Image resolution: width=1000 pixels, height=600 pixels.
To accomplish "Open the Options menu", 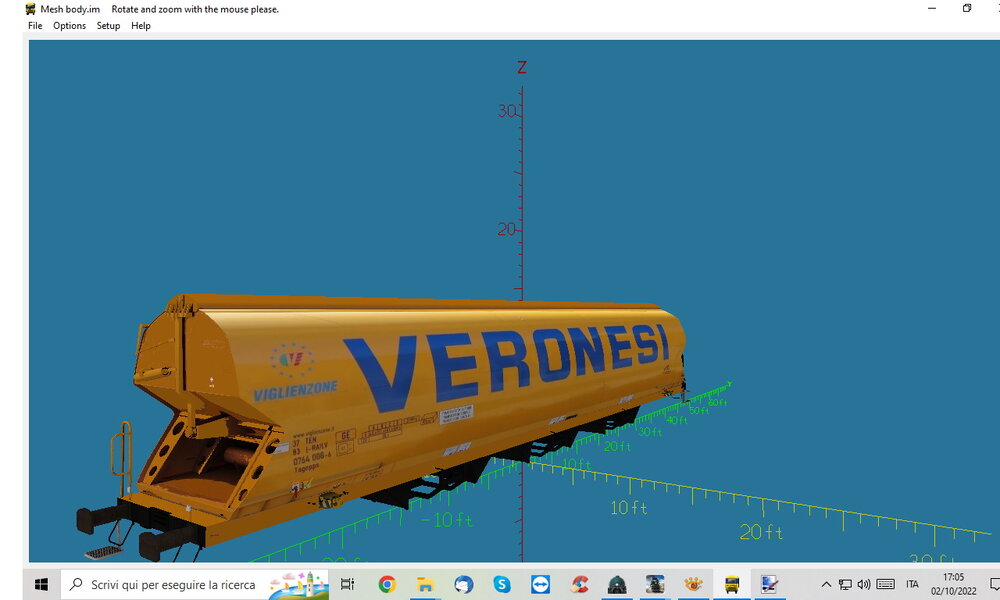I will tap(70, 26).
